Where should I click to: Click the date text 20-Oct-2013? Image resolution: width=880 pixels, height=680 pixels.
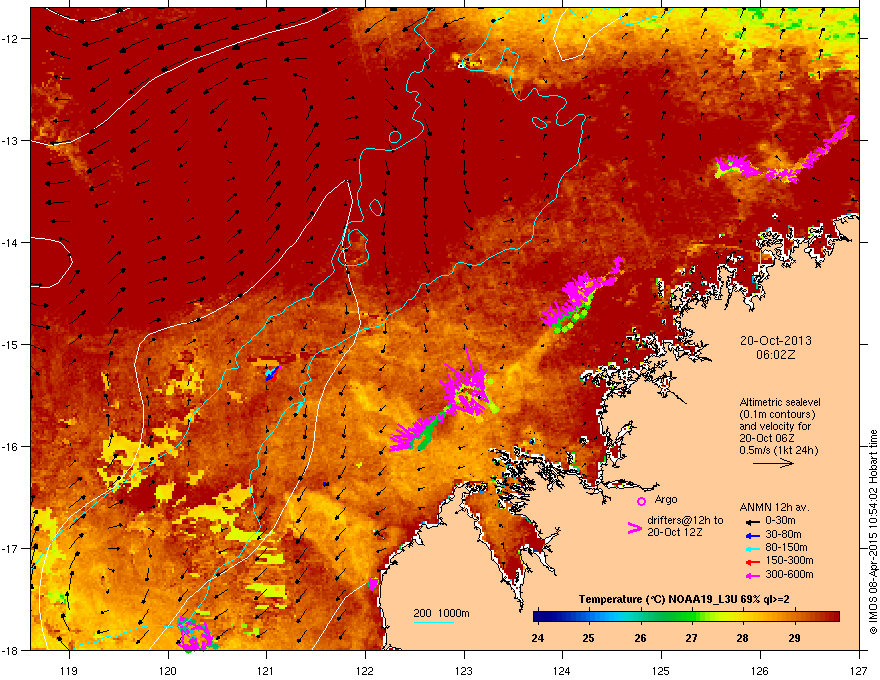coord(776,341)
